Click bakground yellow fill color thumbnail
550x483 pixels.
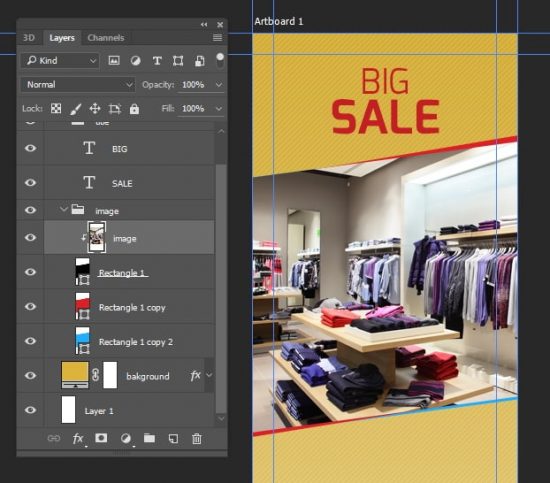tap(75, 375)
